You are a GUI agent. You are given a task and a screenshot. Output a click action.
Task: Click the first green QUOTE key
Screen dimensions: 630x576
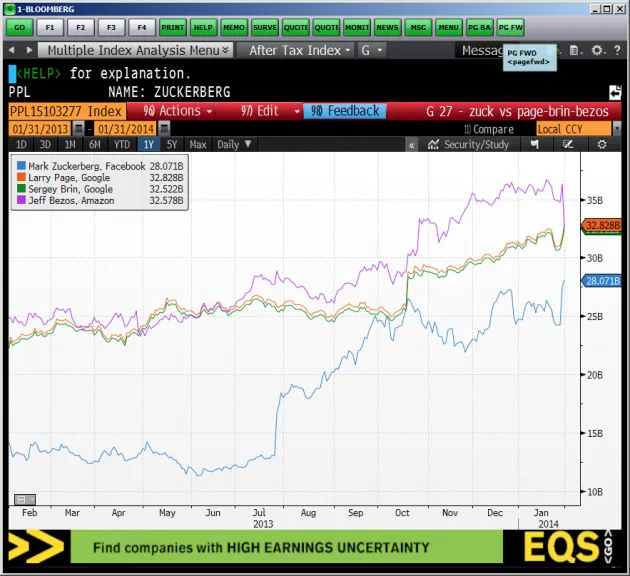click(295, 27)
